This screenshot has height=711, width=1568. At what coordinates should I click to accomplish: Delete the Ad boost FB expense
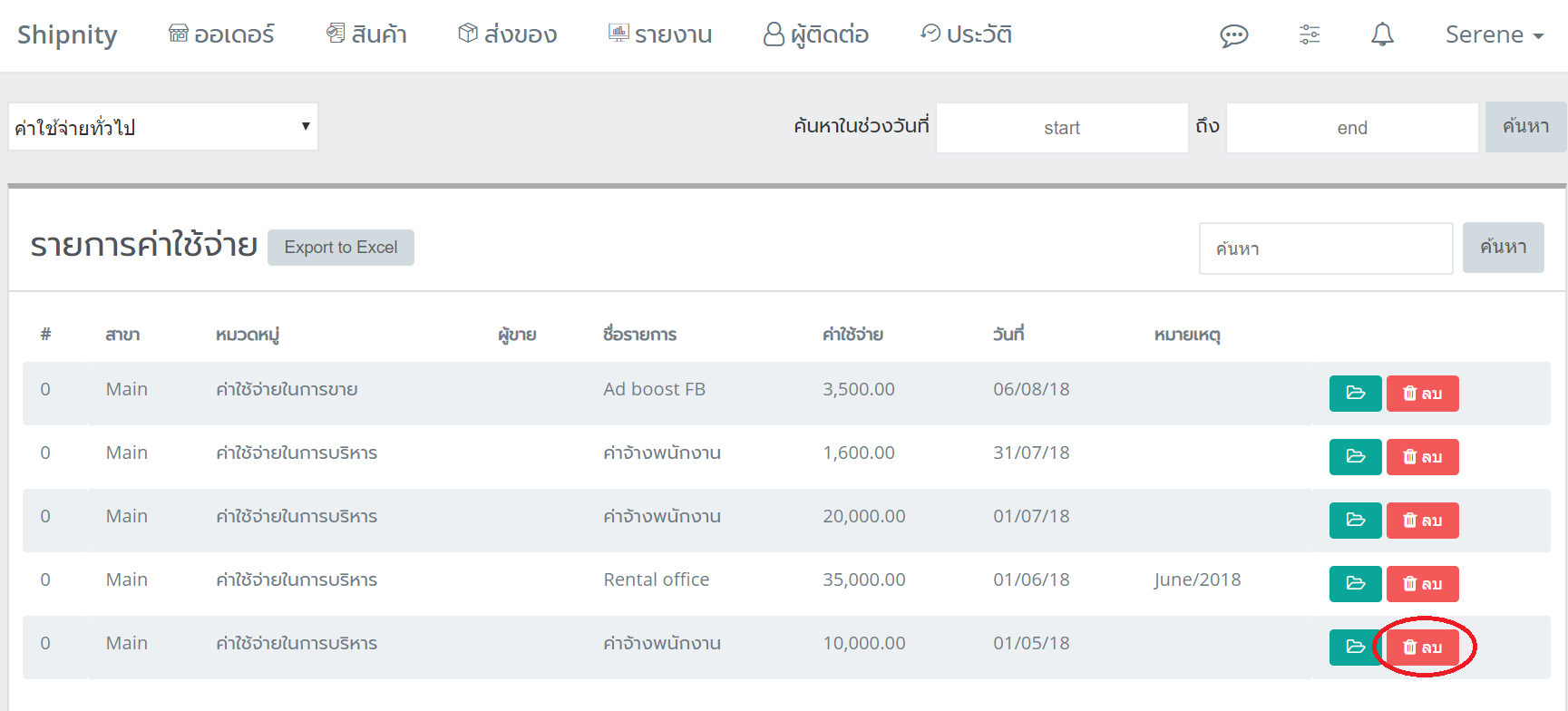[1422, 394]
